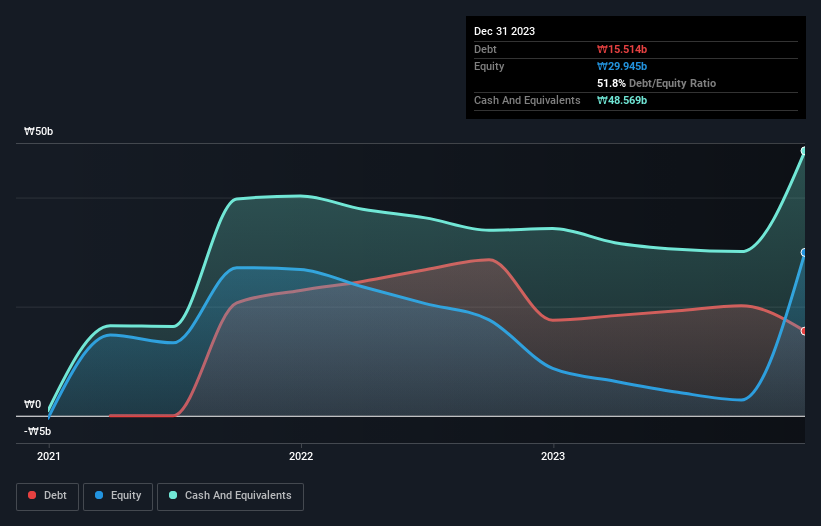Viewport: 821px width, 526px height.
Task: Click the -₩5b y-axis label
Action: point(38,431)
